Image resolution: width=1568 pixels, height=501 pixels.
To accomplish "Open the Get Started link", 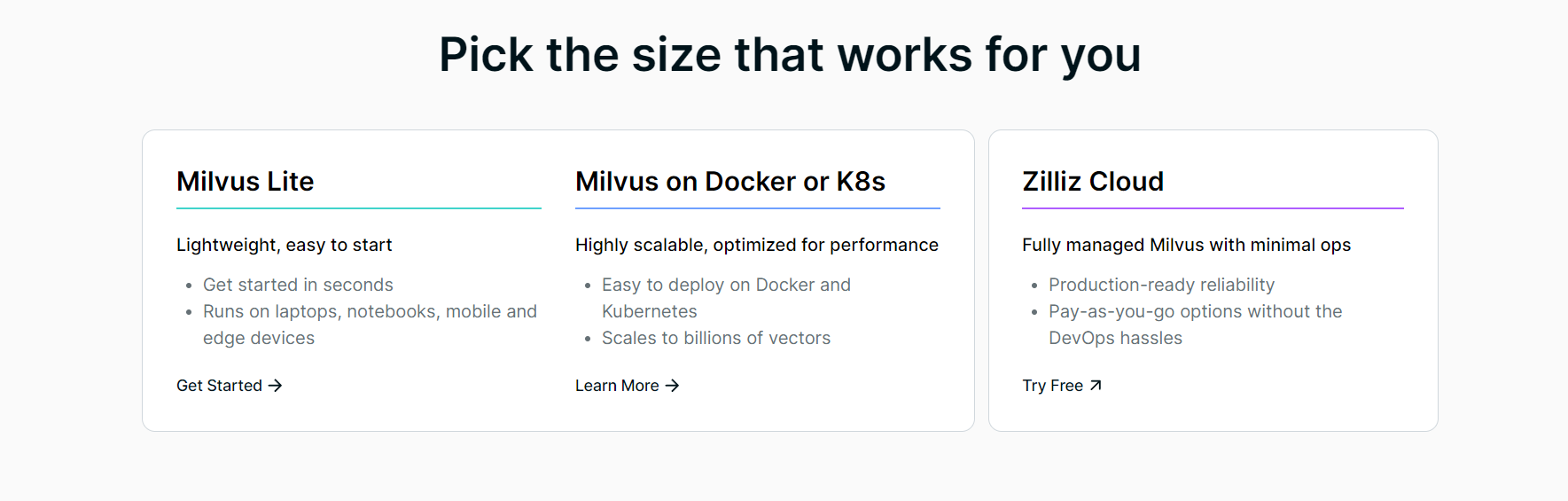I will coord(229,386).
